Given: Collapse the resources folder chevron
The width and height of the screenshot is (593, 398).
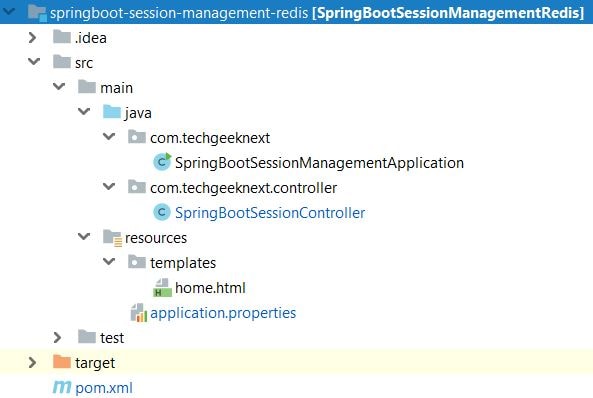Looking at the screenshot, I should pyautogui.click(x=84, y=236).
